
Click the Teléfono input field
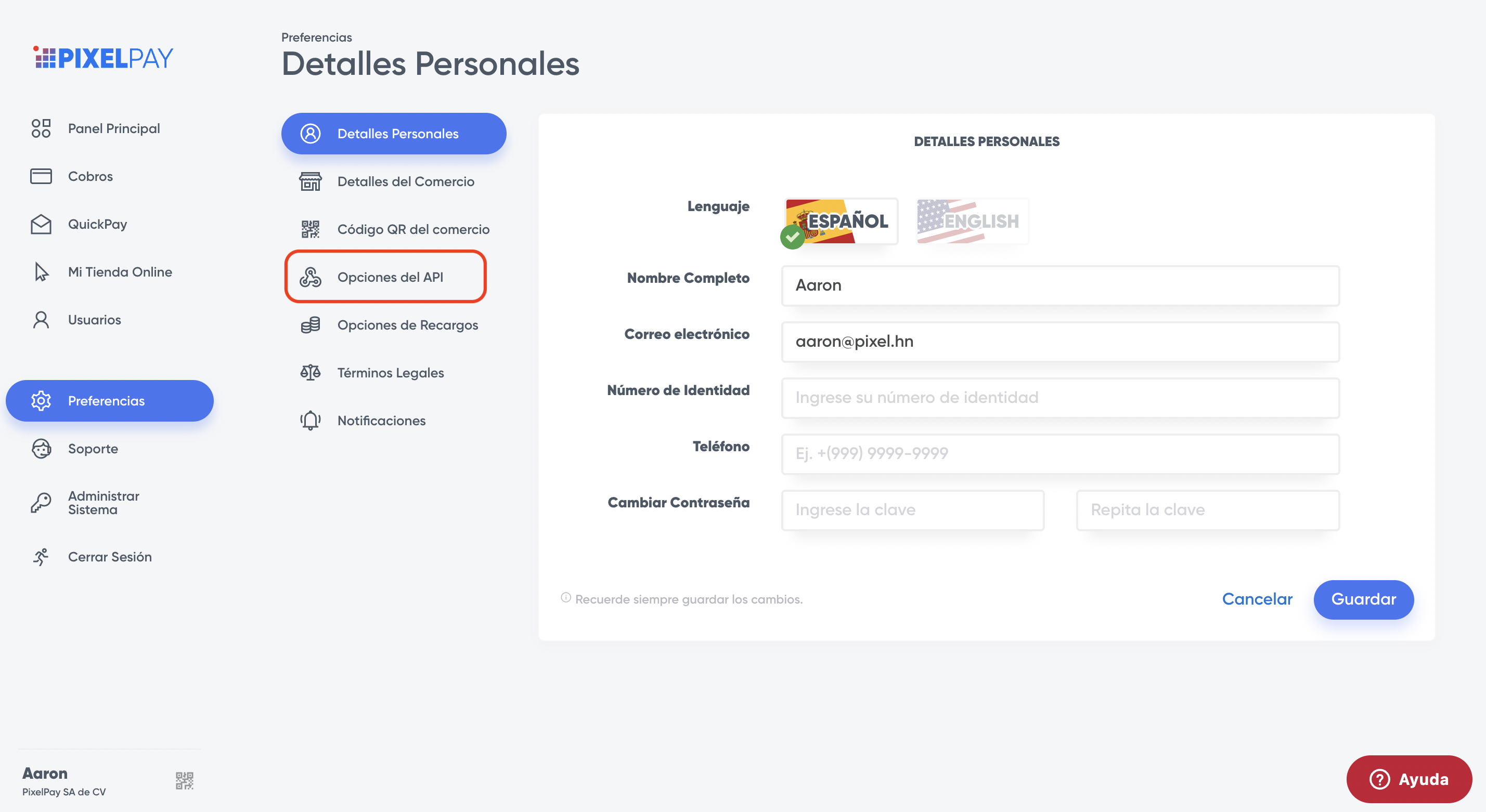(x=1059, y=454)
